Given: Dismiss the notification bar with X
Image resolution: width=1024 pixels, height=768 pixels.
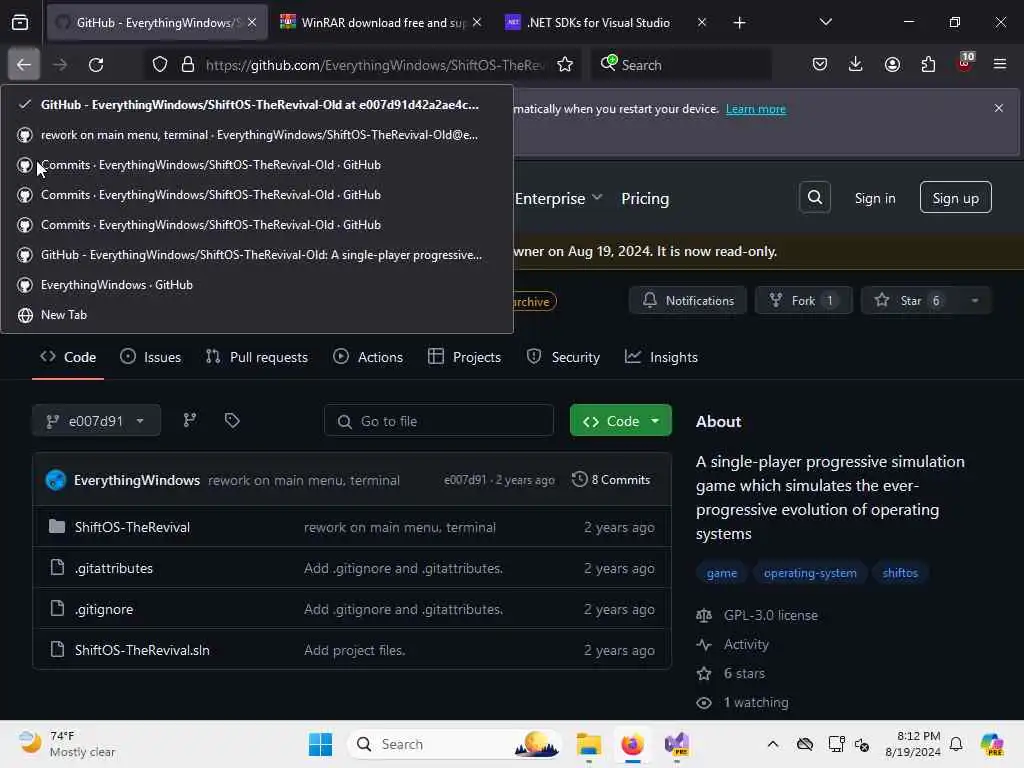Looking at the screenshot, I should tap(999, 108).
